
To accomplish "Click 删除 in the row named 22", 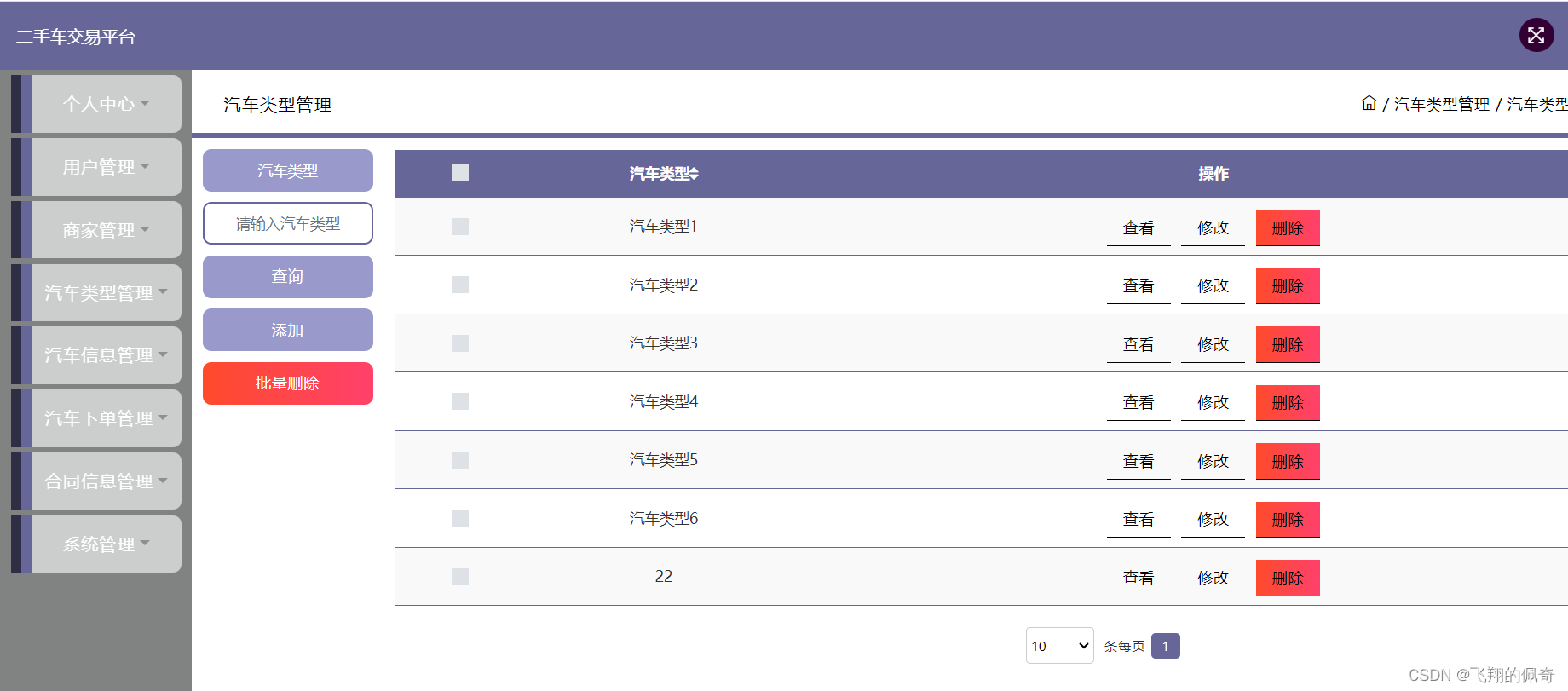I will (1288, 578).
